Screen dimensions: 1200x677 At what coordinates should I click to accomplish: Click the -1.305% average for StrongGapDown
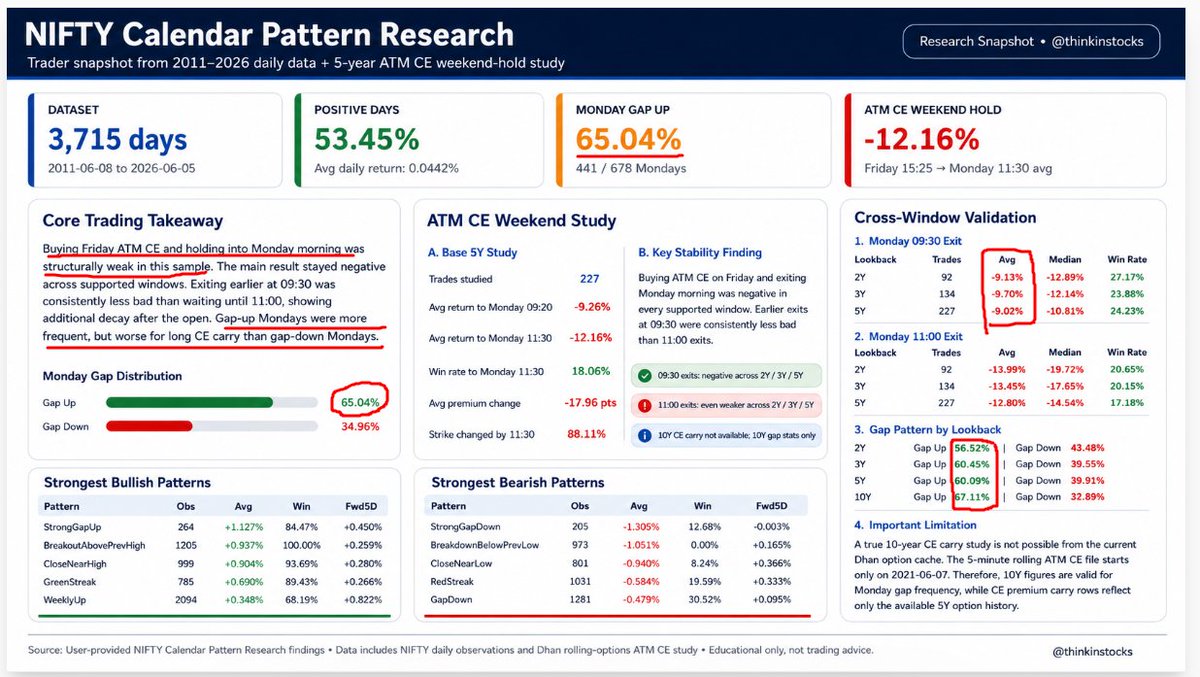coord(640,527)
